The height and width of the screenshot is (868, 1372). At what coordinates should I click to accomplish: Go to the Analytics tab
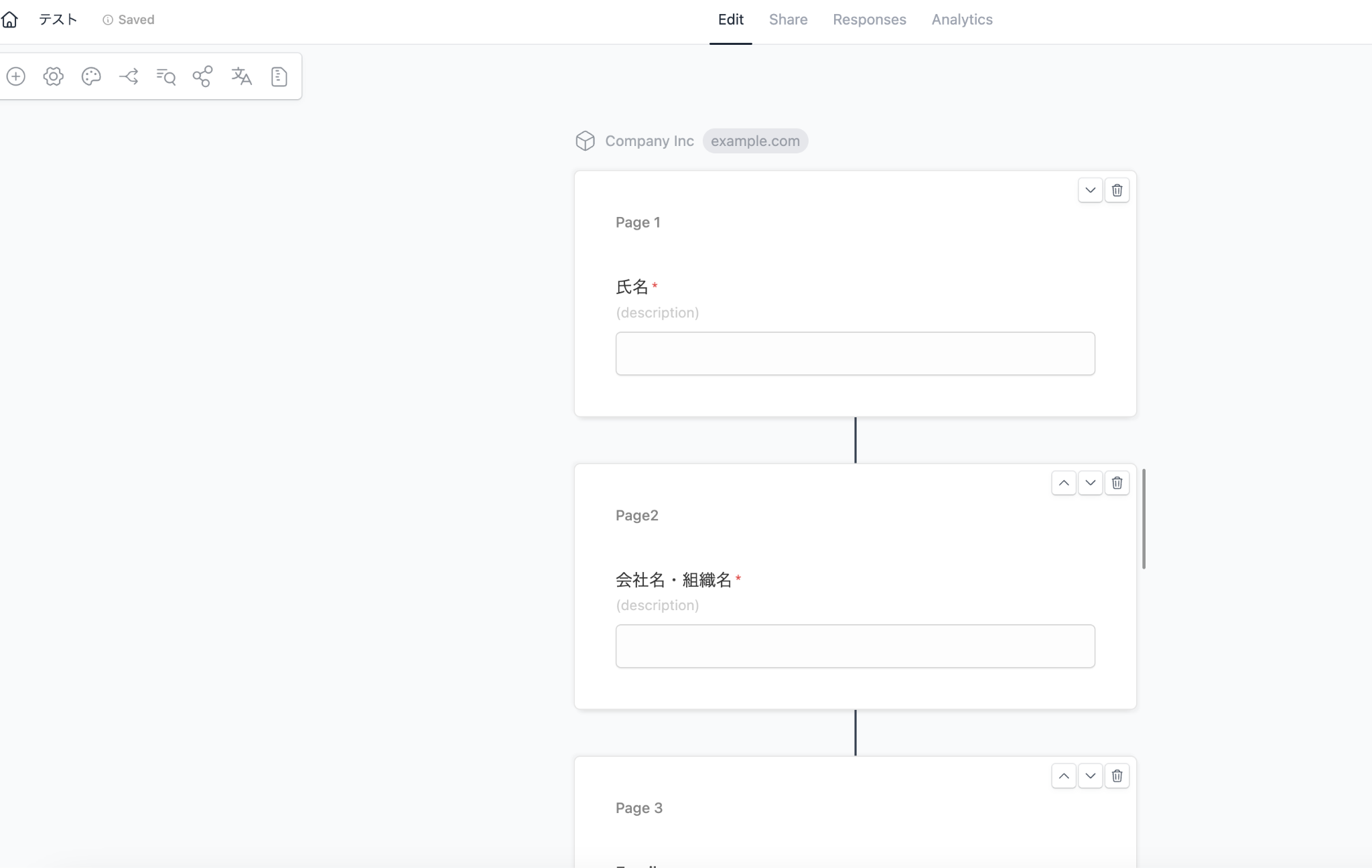pos(961,20)
